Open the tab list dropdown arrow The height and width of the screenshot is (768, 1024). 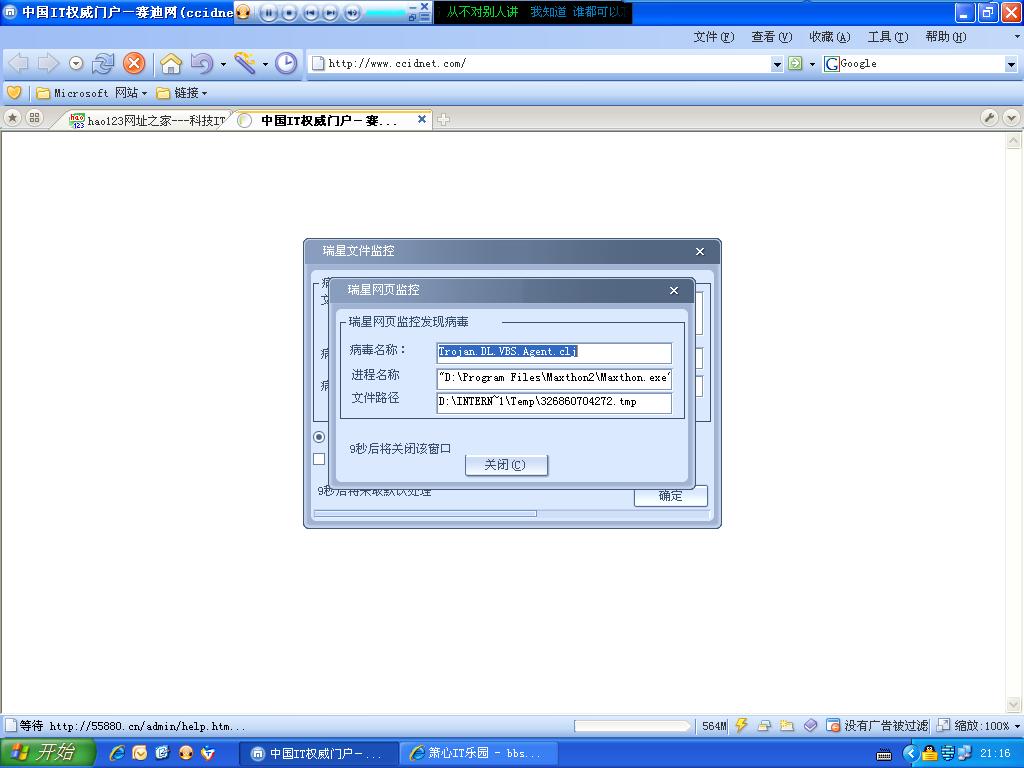[x=1011, y=118]
